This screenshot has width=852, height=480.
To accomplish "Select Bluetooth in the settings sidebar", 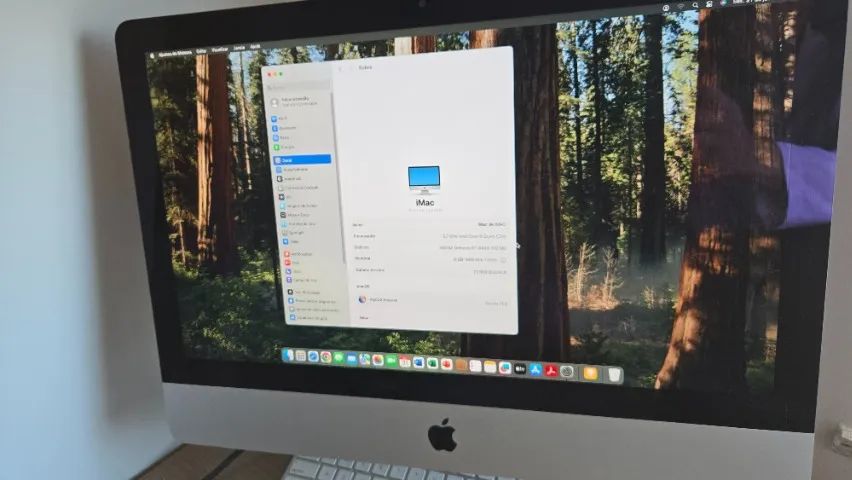I will coord(301,128).
